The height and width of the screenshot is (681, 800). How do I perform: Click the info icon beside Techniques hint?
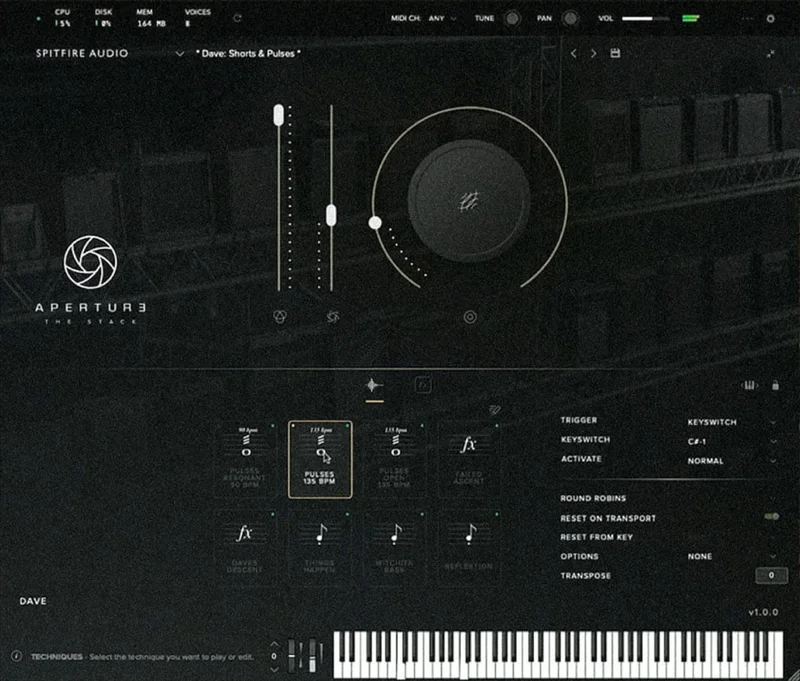(16, 656)
